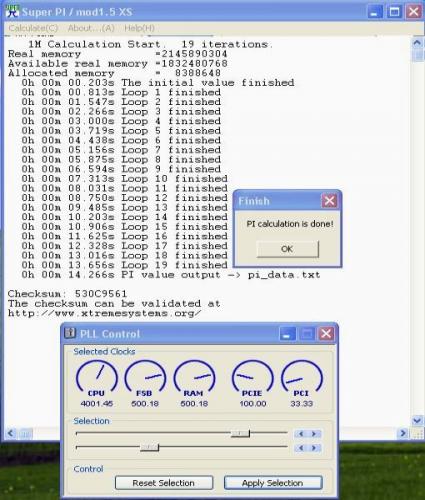Click the PLL Control title icon
The image size is (425, 500).
[x=70, y=333]
